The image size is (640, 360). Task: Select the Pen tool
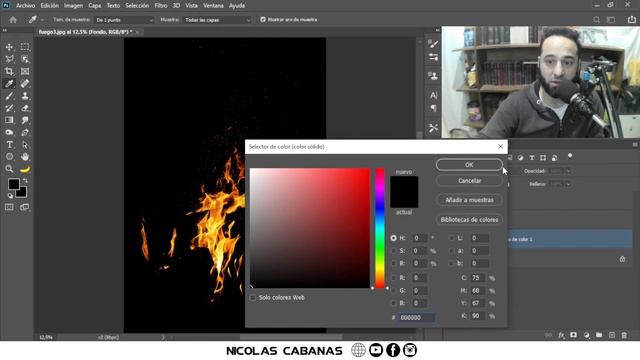pos(25,132)
